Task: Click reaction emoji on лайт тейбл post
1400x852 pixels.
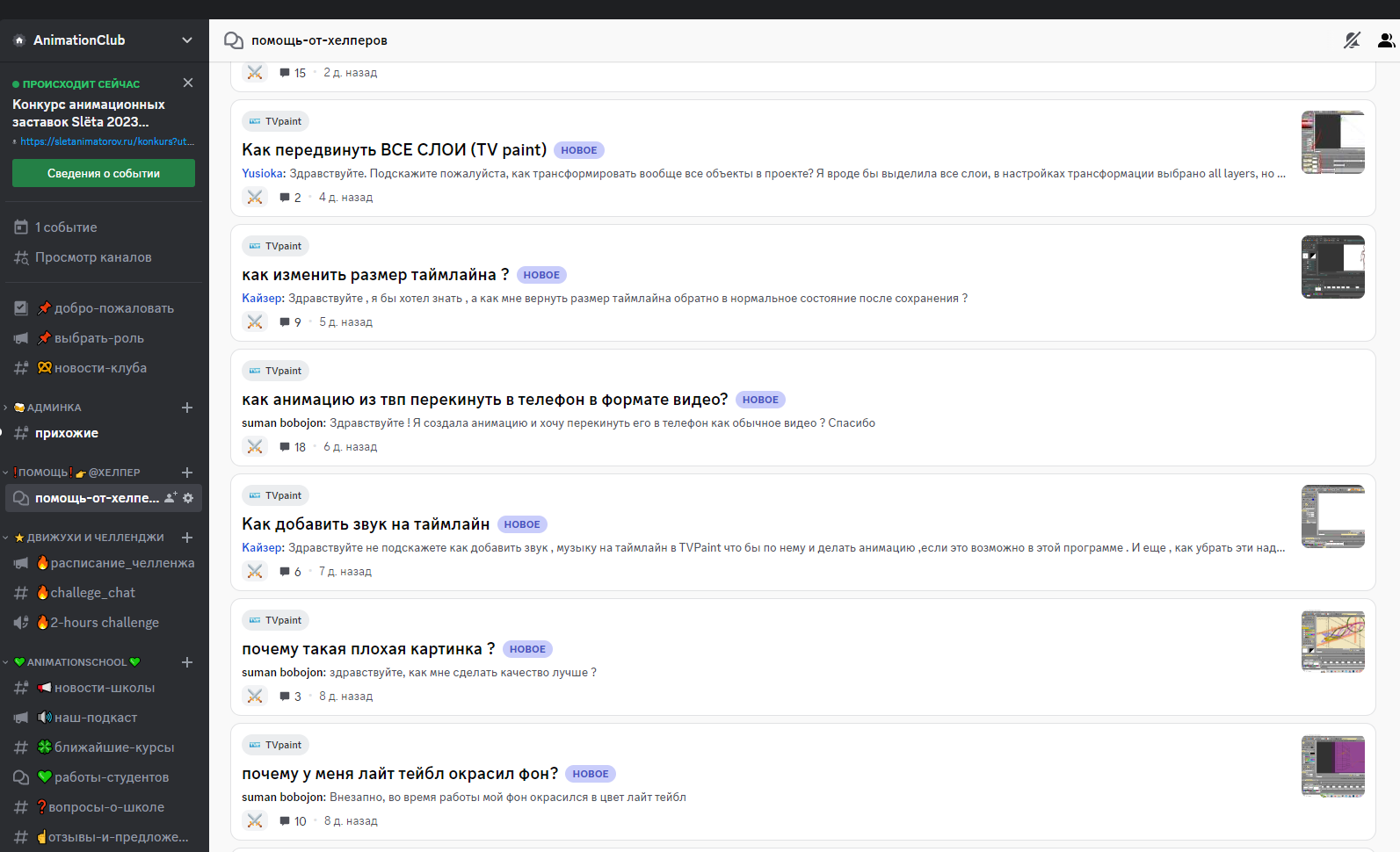Action: point(255,821)
